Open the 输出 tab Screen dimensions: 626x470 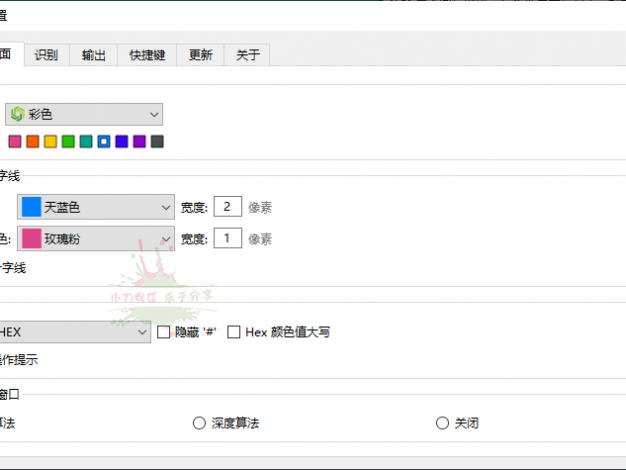click(94, 55)
